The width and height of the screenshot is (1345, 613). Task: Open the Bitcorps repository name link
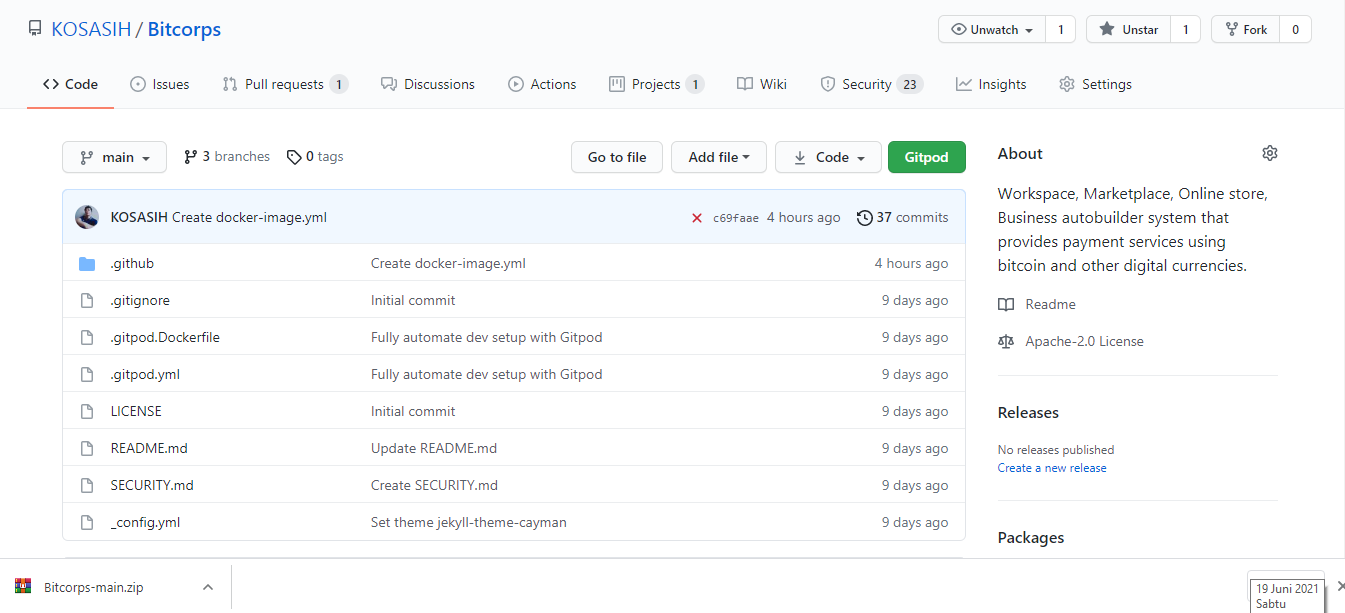pyautogui.click(x=184, y=29)
